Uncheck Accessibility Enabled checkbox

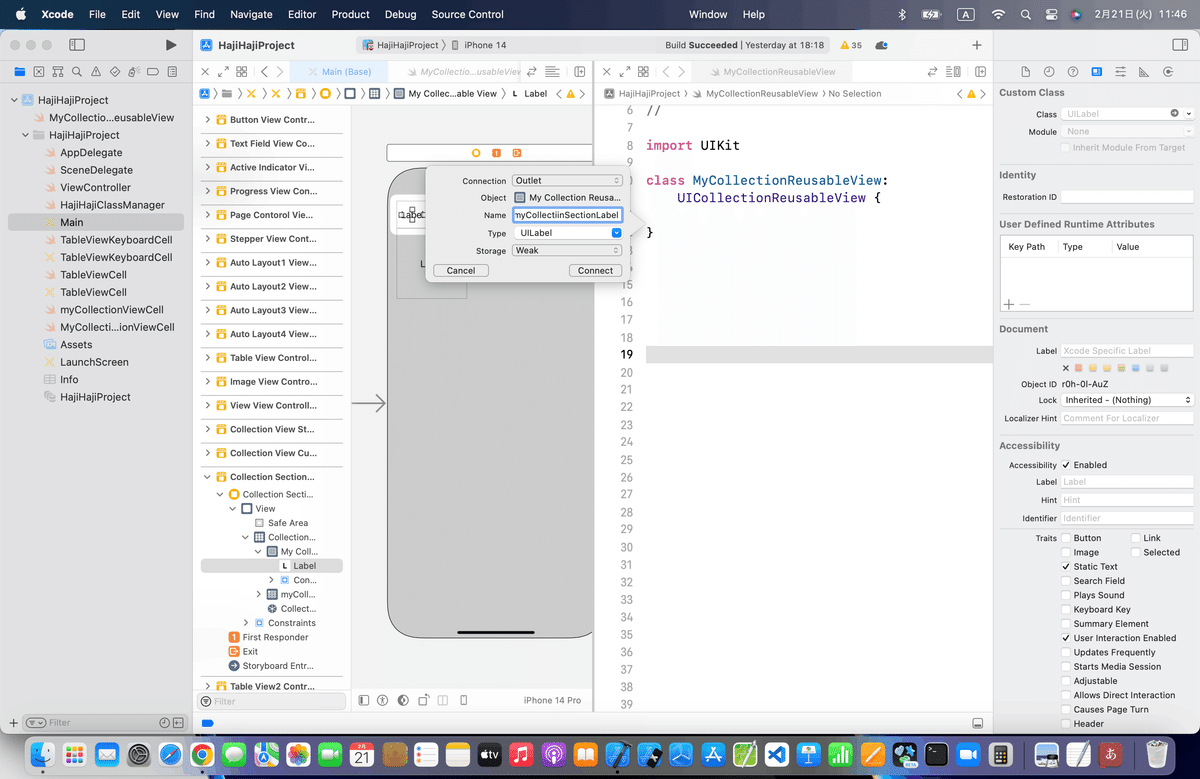point(1066,465)
